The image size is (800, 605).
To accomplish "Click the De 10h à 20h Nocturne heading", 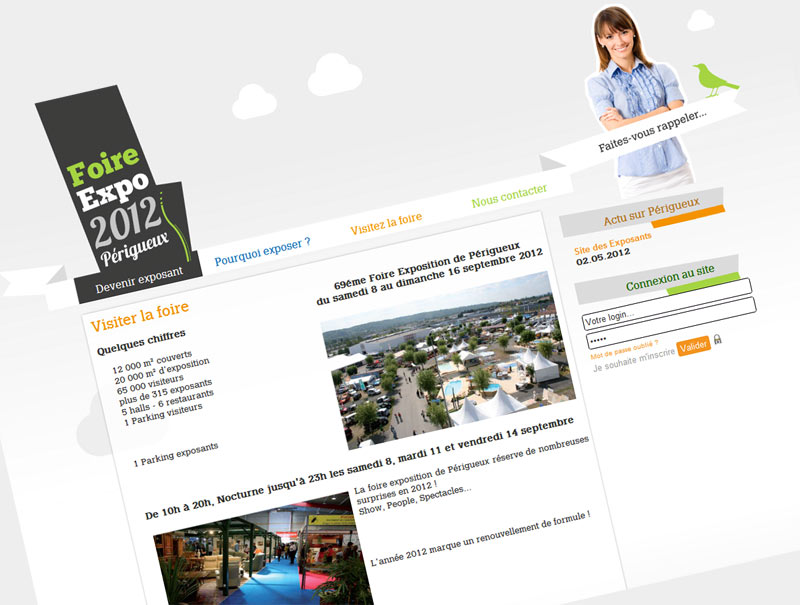I will [x=359, y=468].
